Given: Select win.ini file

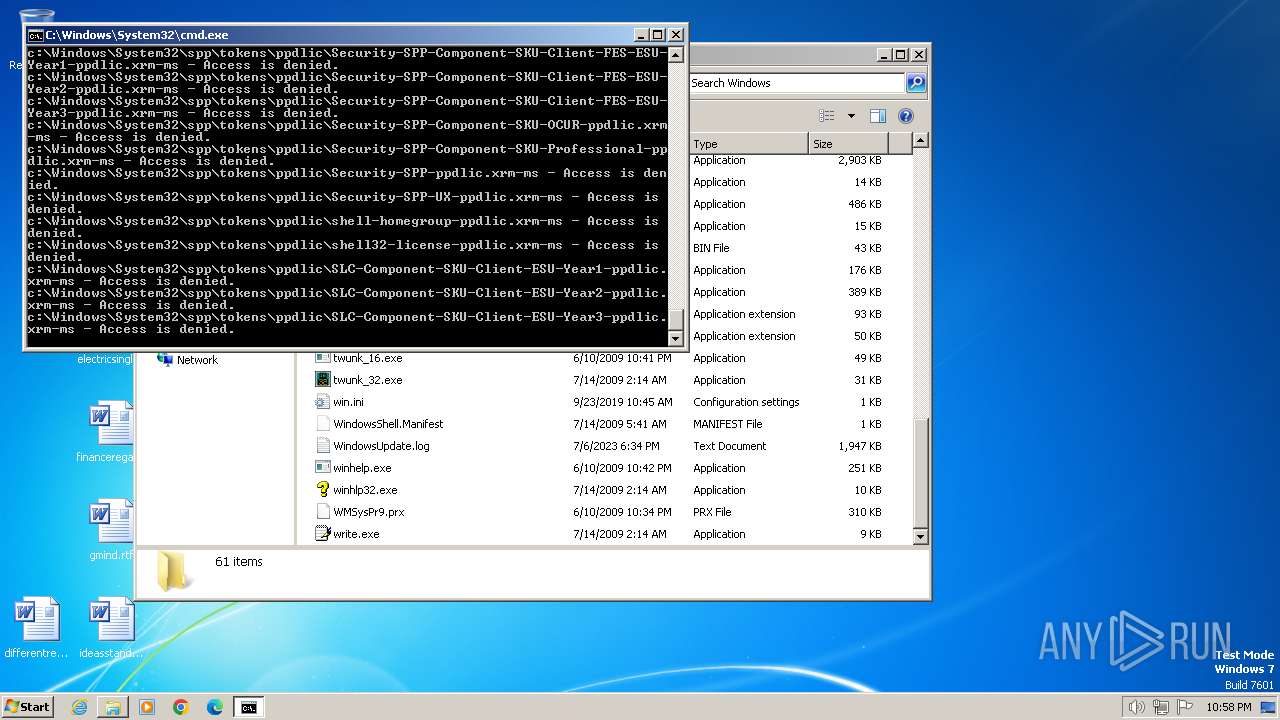Looking at the screenshot, I should (x=348, y=402).
